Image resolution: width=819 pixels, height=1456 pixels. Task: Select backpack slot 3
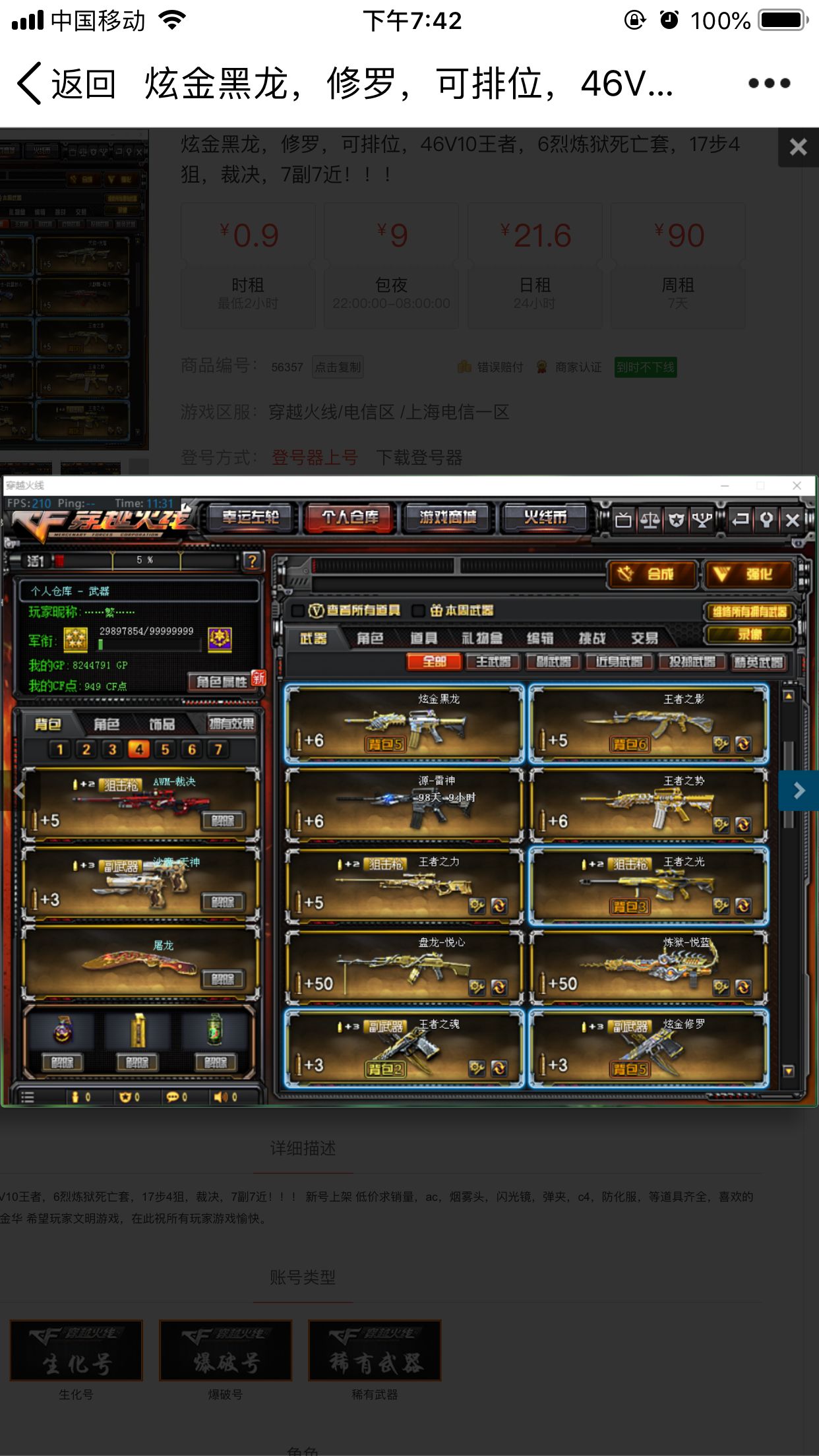click(x=112, y=749)
